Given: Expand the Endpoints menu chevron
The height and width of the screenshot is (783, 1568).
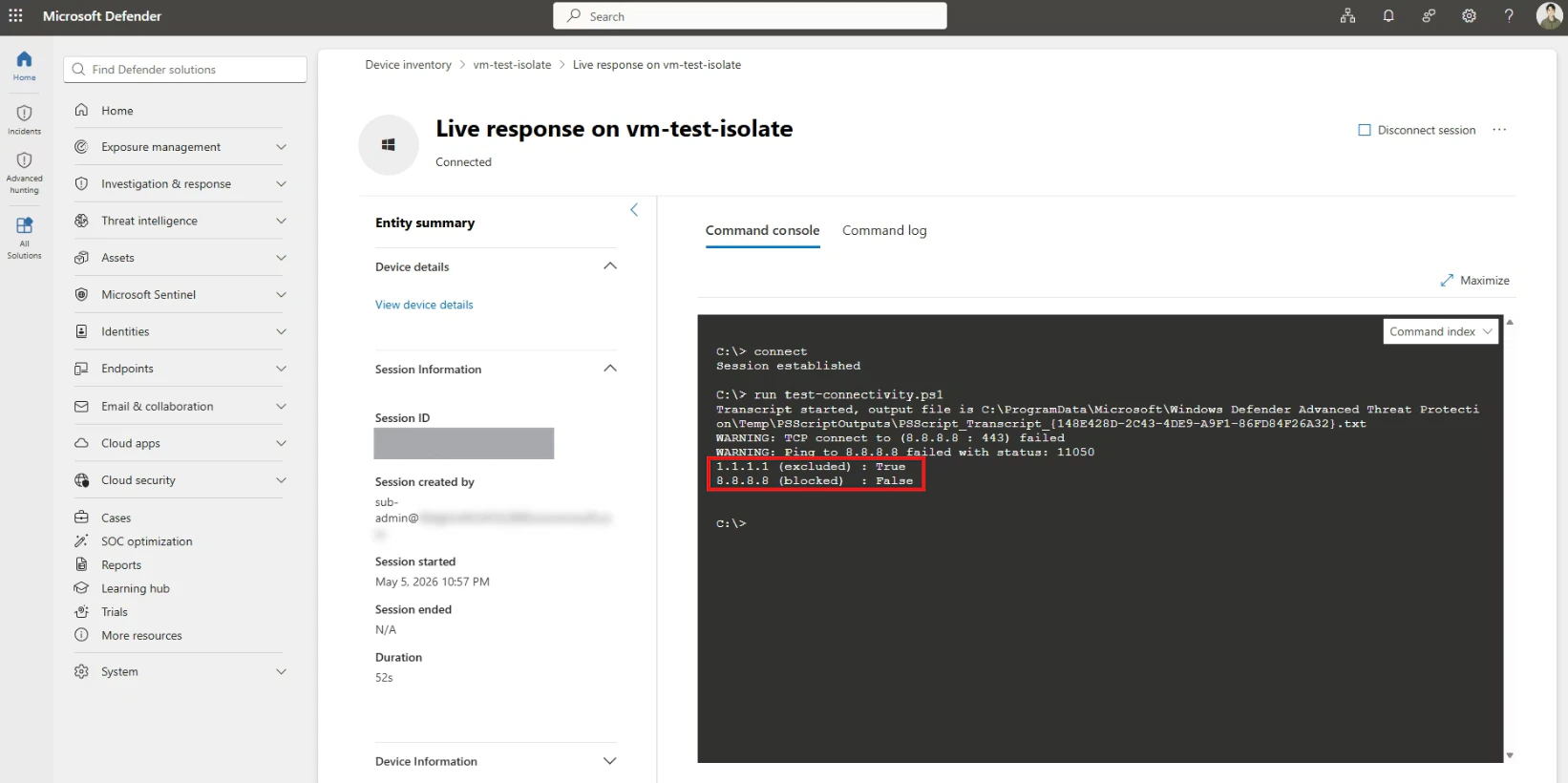Looking at the screenshot, I should 281,369.
